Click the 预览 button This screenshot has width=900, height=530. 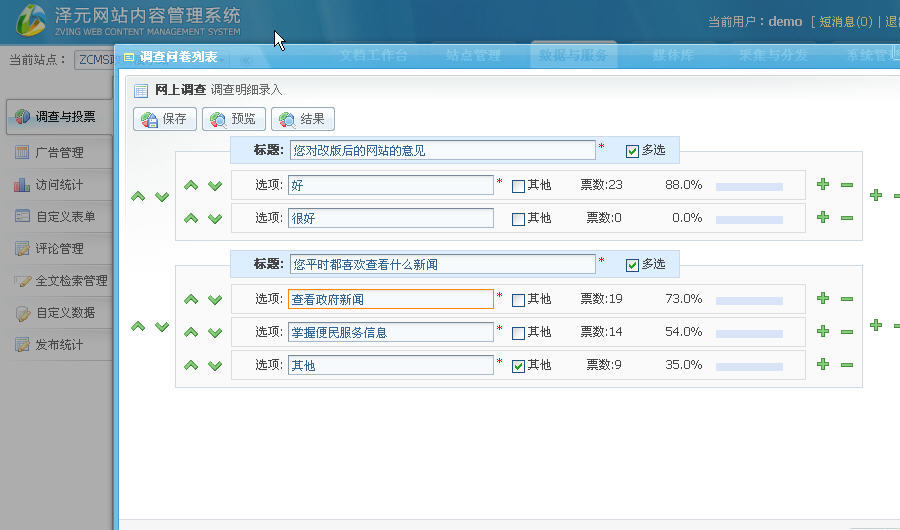click(234, 119)
